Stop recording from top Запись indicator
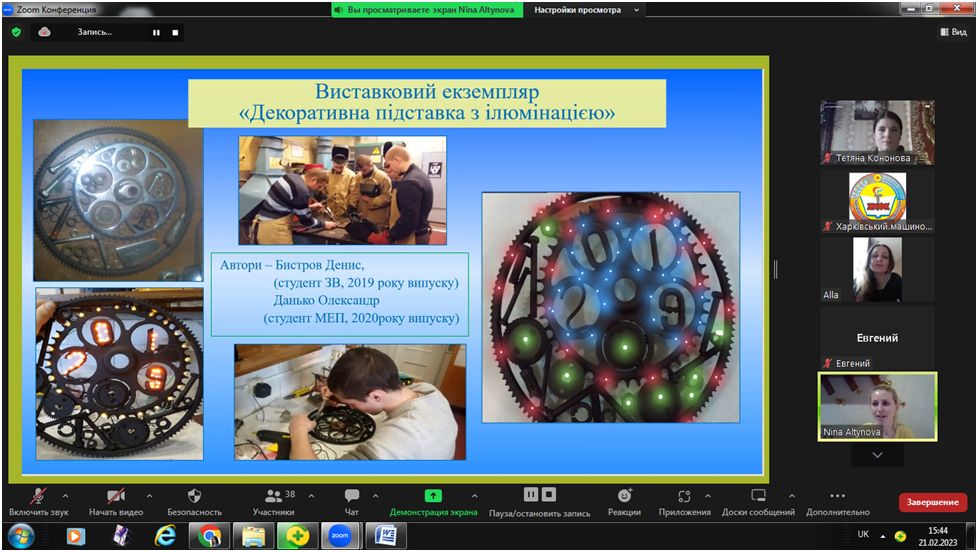This screenshot has height=552, width=978. (x=175, y=32)
